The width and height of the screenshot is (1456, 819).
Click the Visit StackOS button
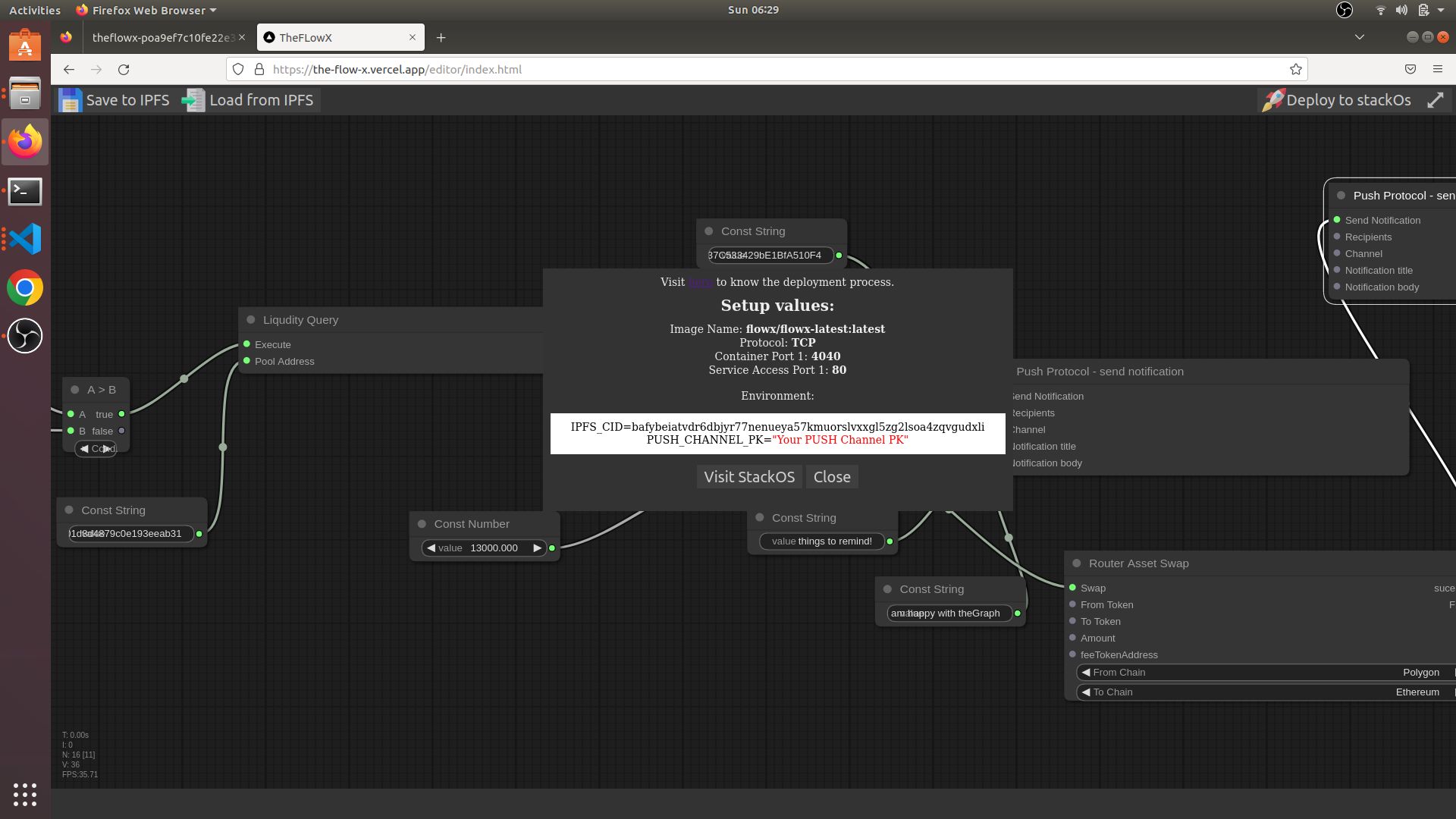(x=749, y=476)
